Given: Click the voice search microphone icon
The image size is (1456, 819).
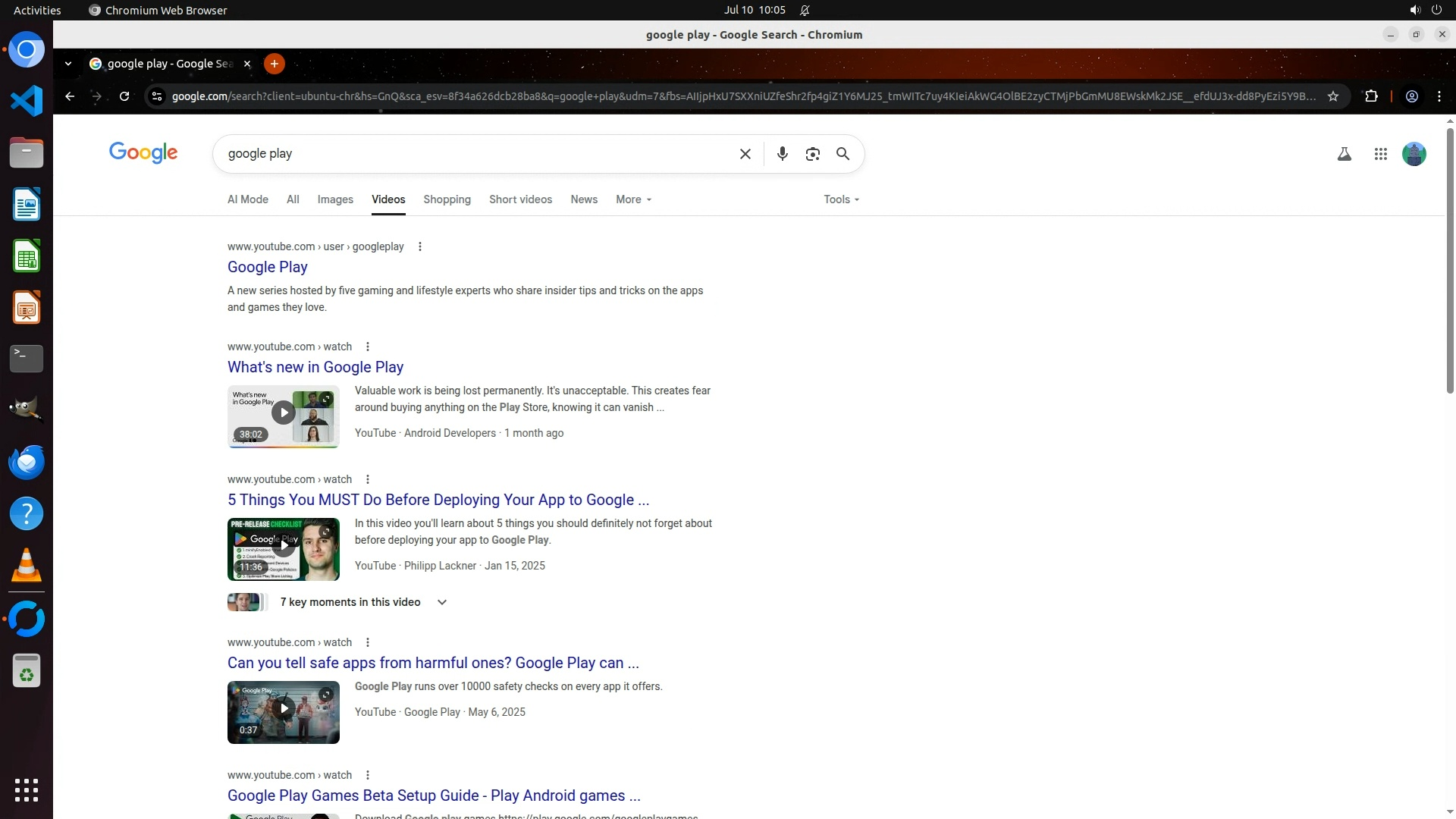Looking at the screenshot, I should click(x=782, y=154).
